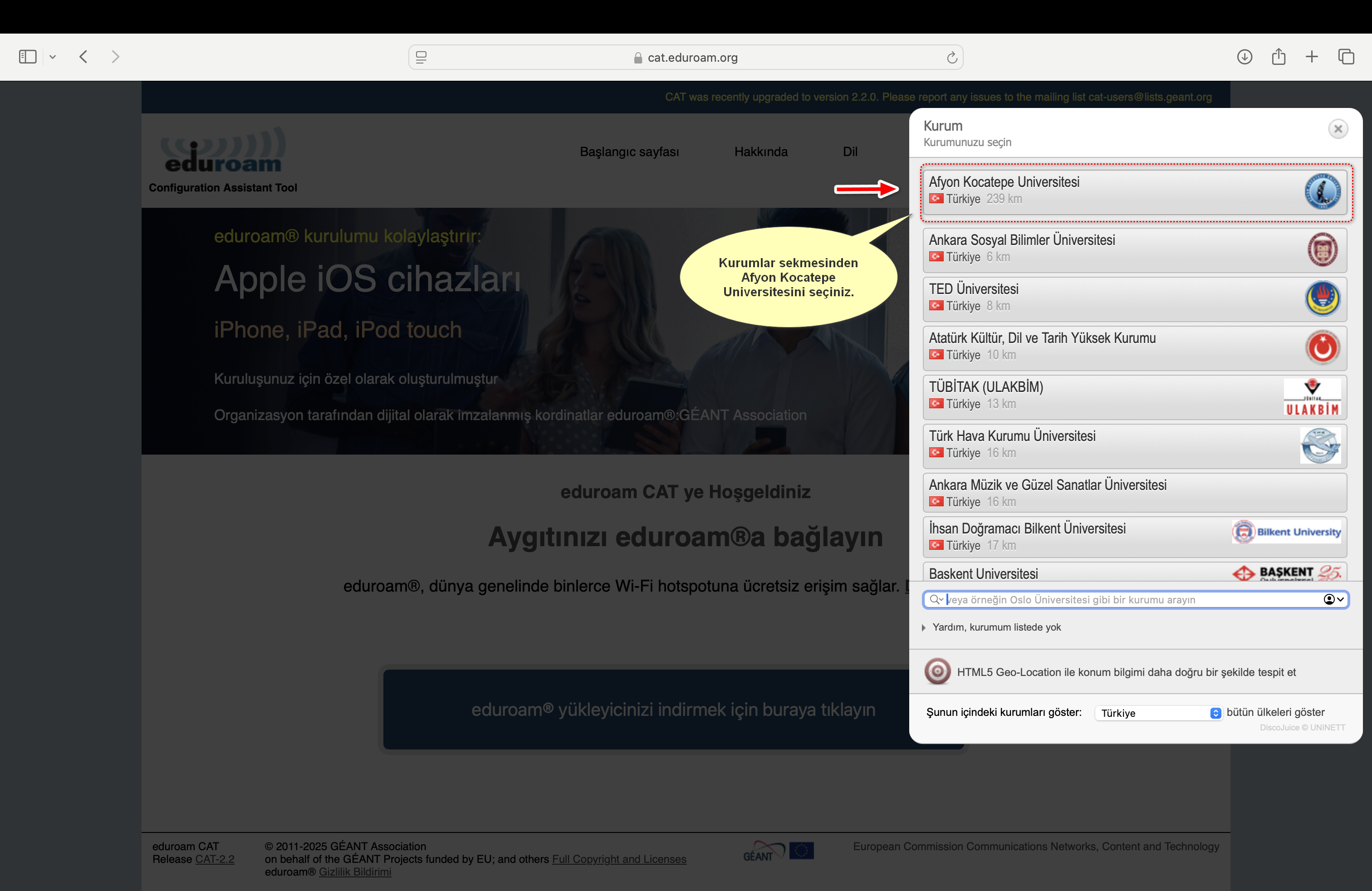Open the tab group dropdown chevron
The image size is (1372, 891).
53,57
